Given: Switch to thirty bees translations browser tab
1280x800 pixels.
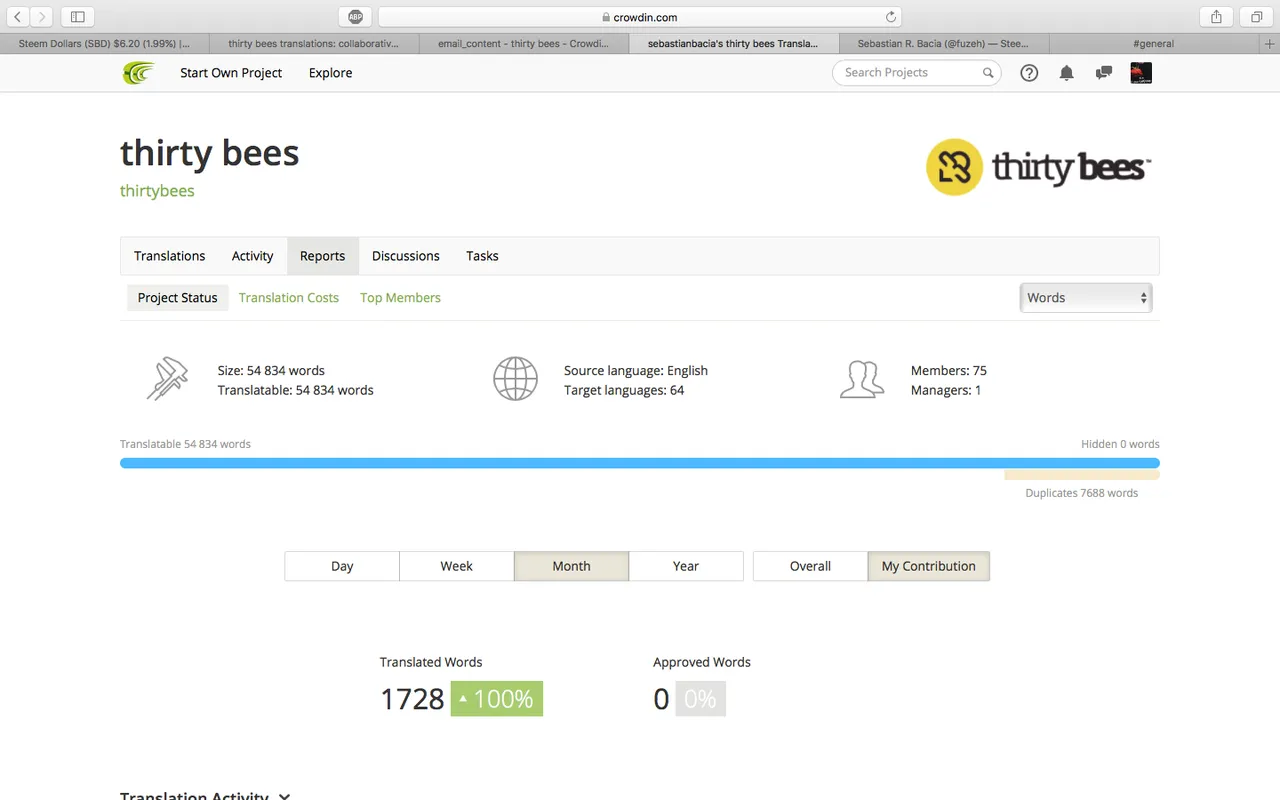Looking at the screenshot, I should pyautogui.click(x=314, y=44).
